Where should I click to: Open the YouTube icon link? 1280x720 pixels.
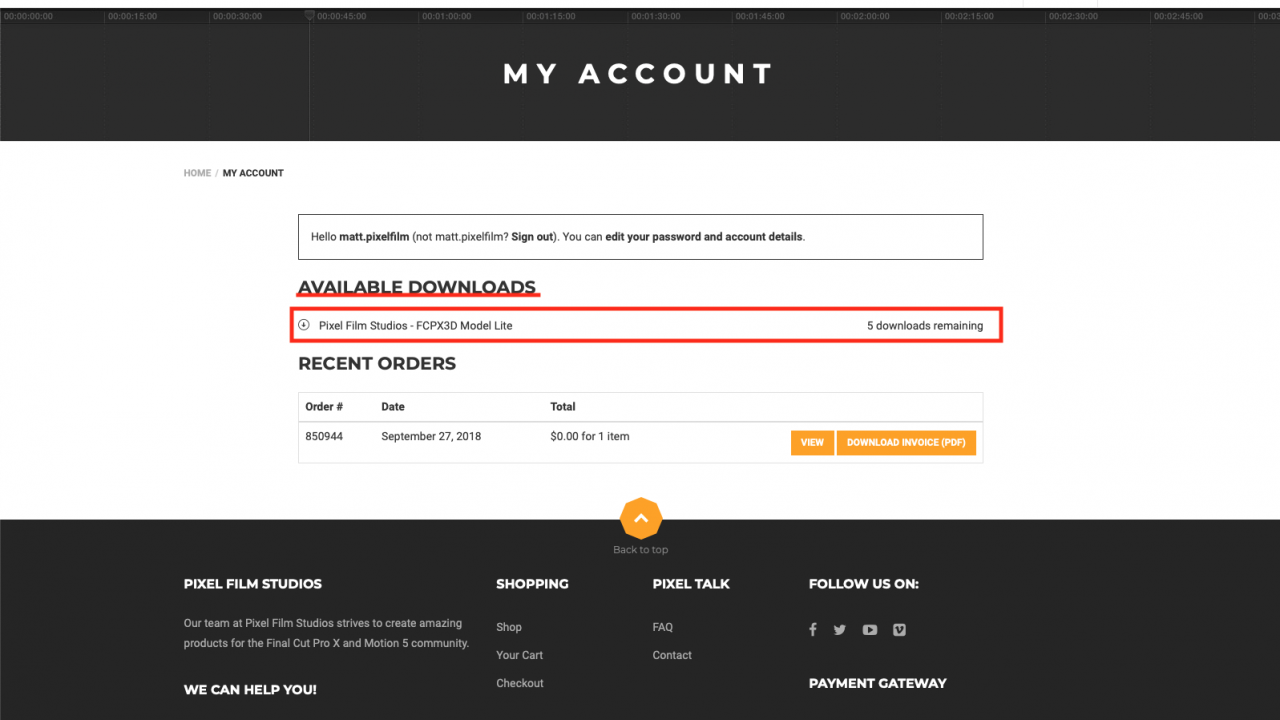click(x=870, y=630)
